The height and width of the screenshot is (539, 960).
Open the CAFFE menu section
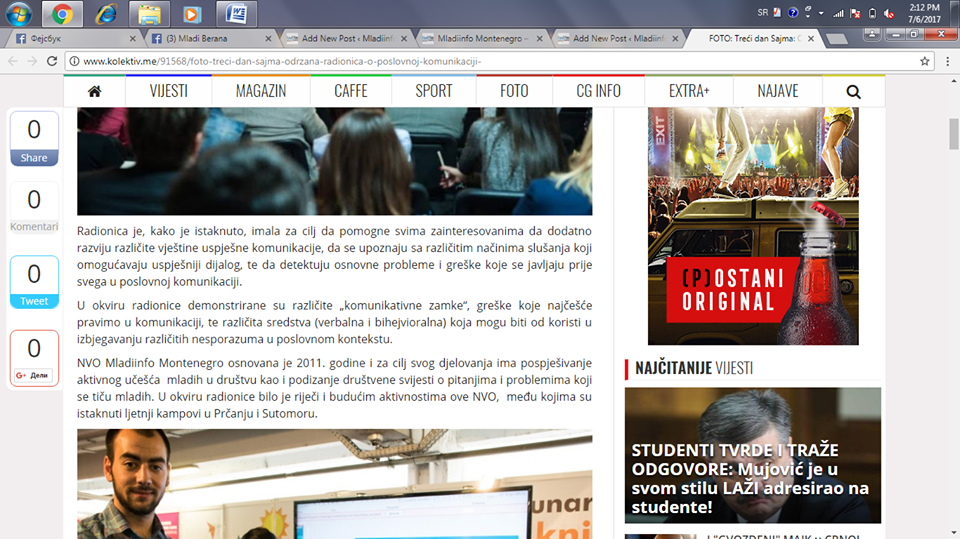(351, 91)
